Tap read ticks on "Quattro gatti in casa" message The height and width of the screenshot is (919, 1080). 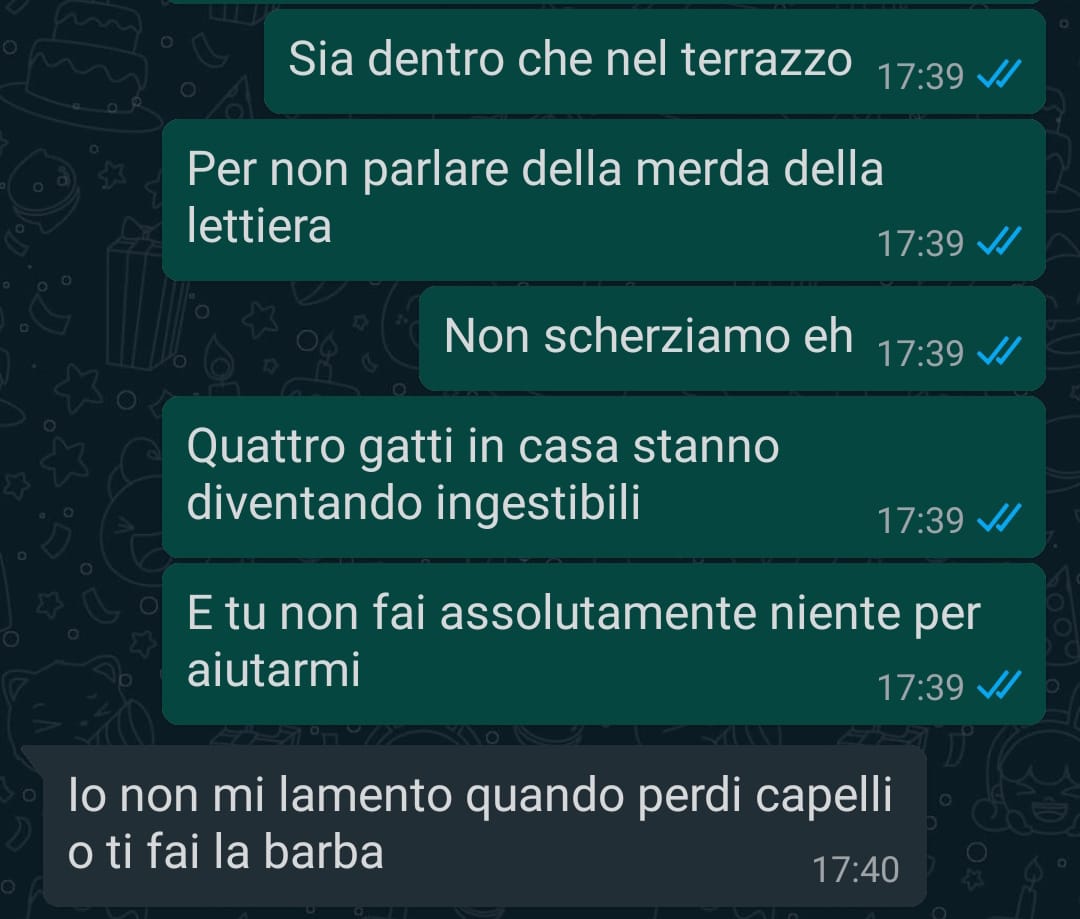coord(999,519)
